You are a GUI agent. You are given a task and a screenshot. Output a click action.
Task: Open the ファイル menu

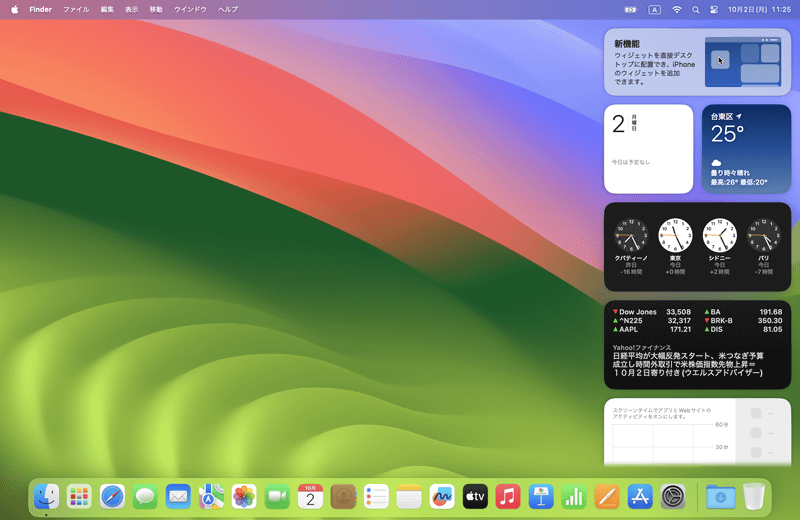76,9
